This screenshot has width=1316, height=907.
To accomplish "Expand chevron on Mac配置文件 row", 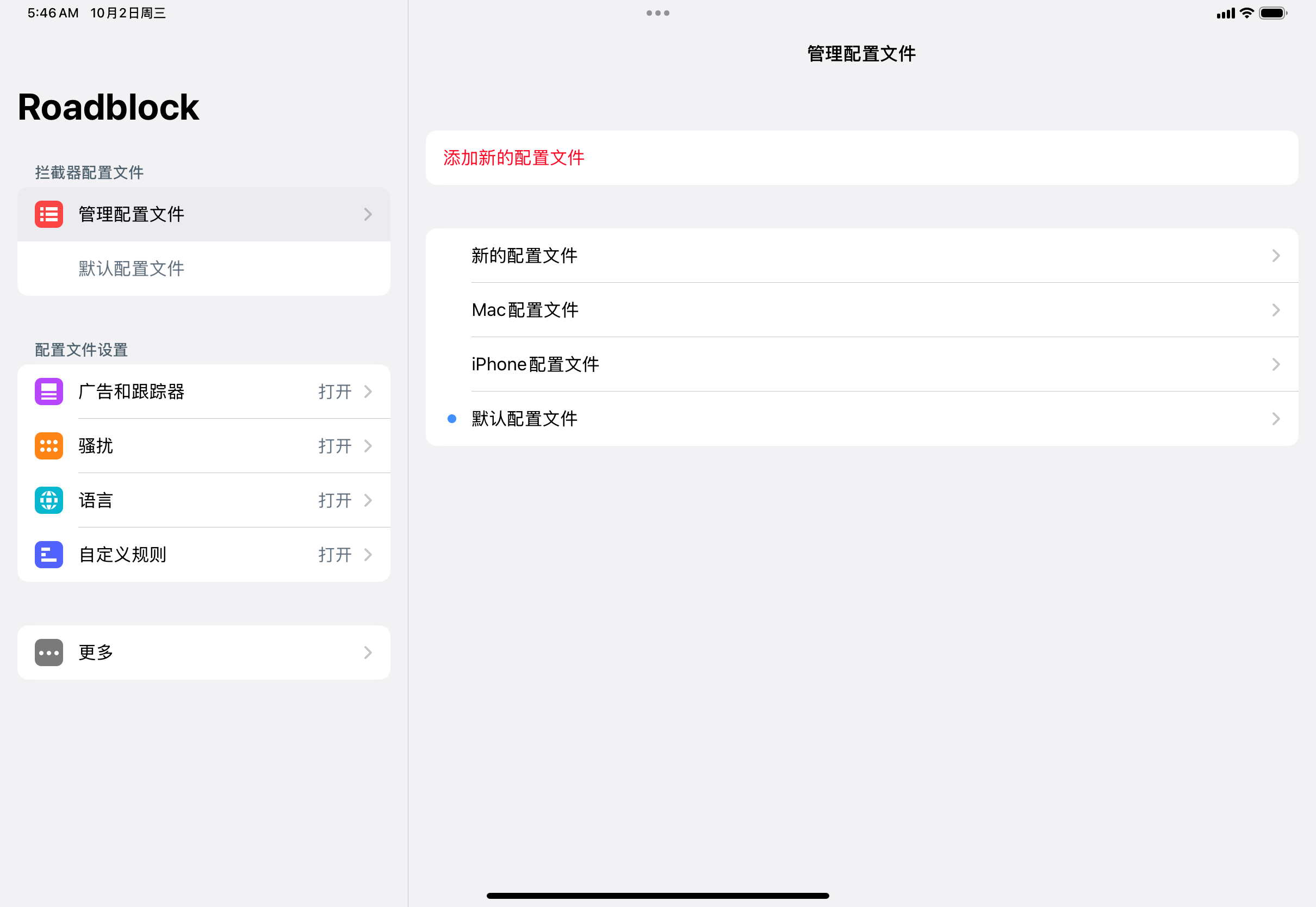I will [x=1276, y=310].
